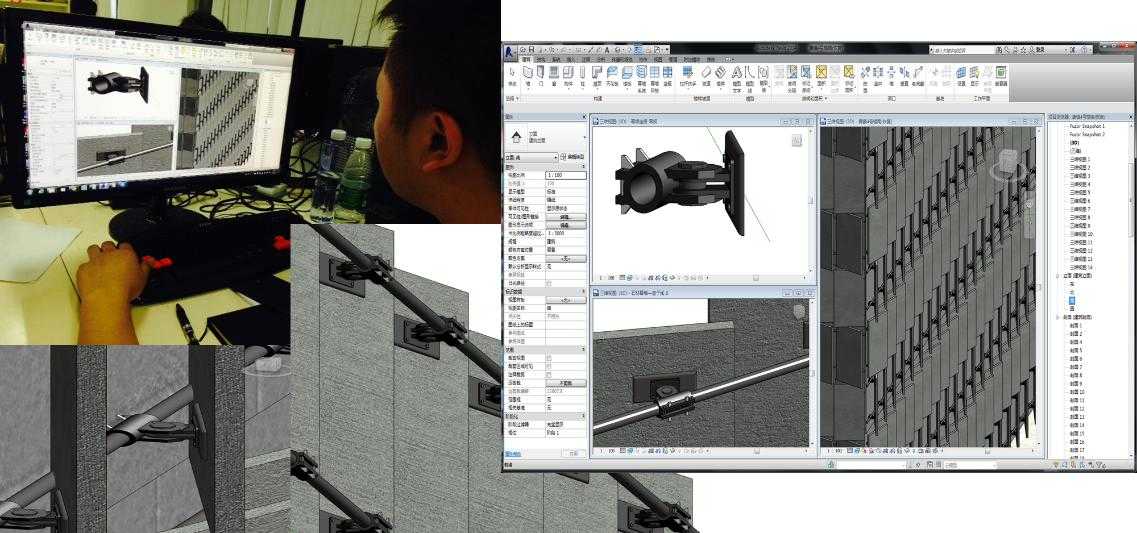The image size is (1137, 533).
Task: Select the Model Line tool
Action: [x=750, y=77]
